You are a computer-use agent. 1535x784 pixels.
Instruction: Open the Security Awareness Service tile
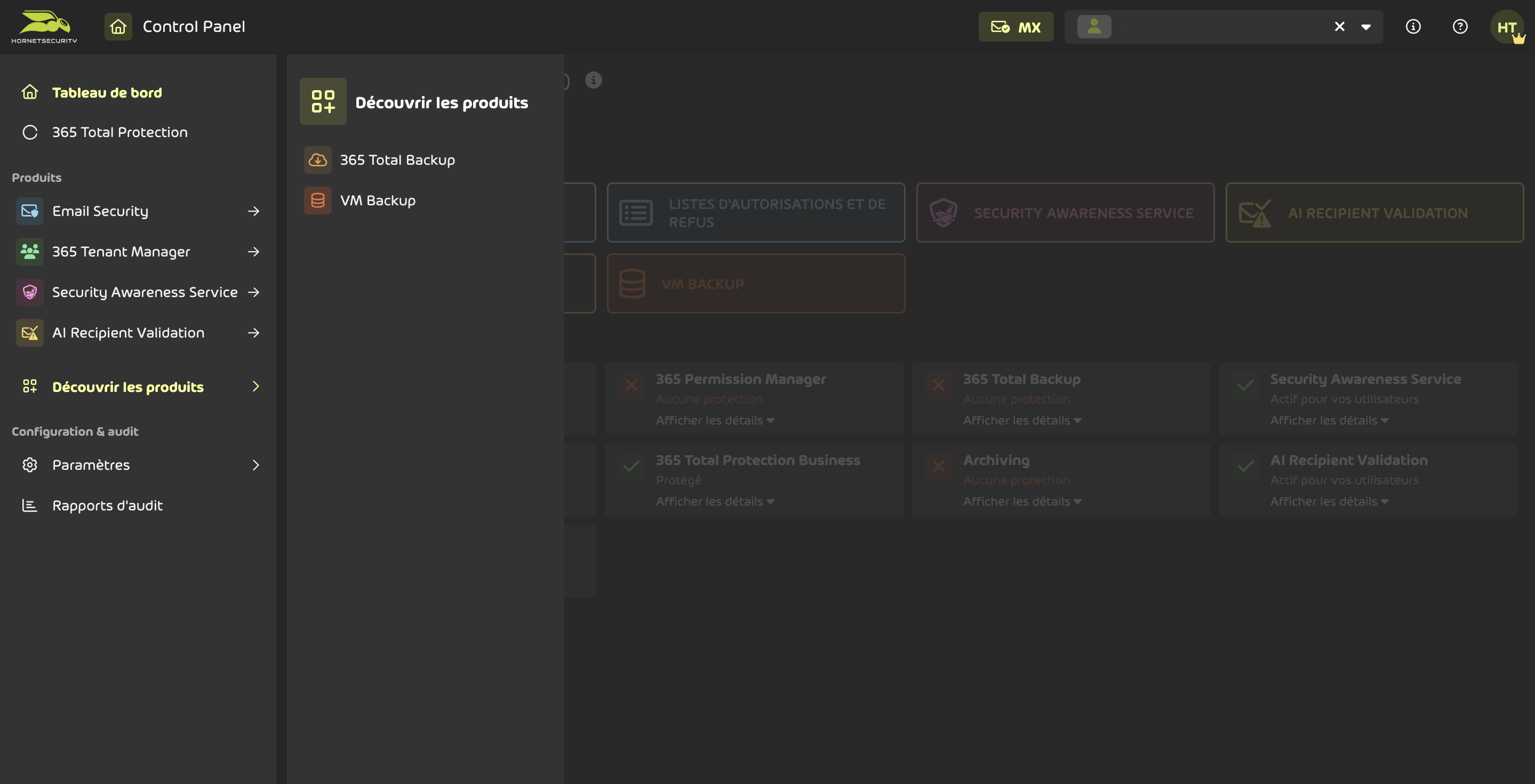tap(1065, 213)
